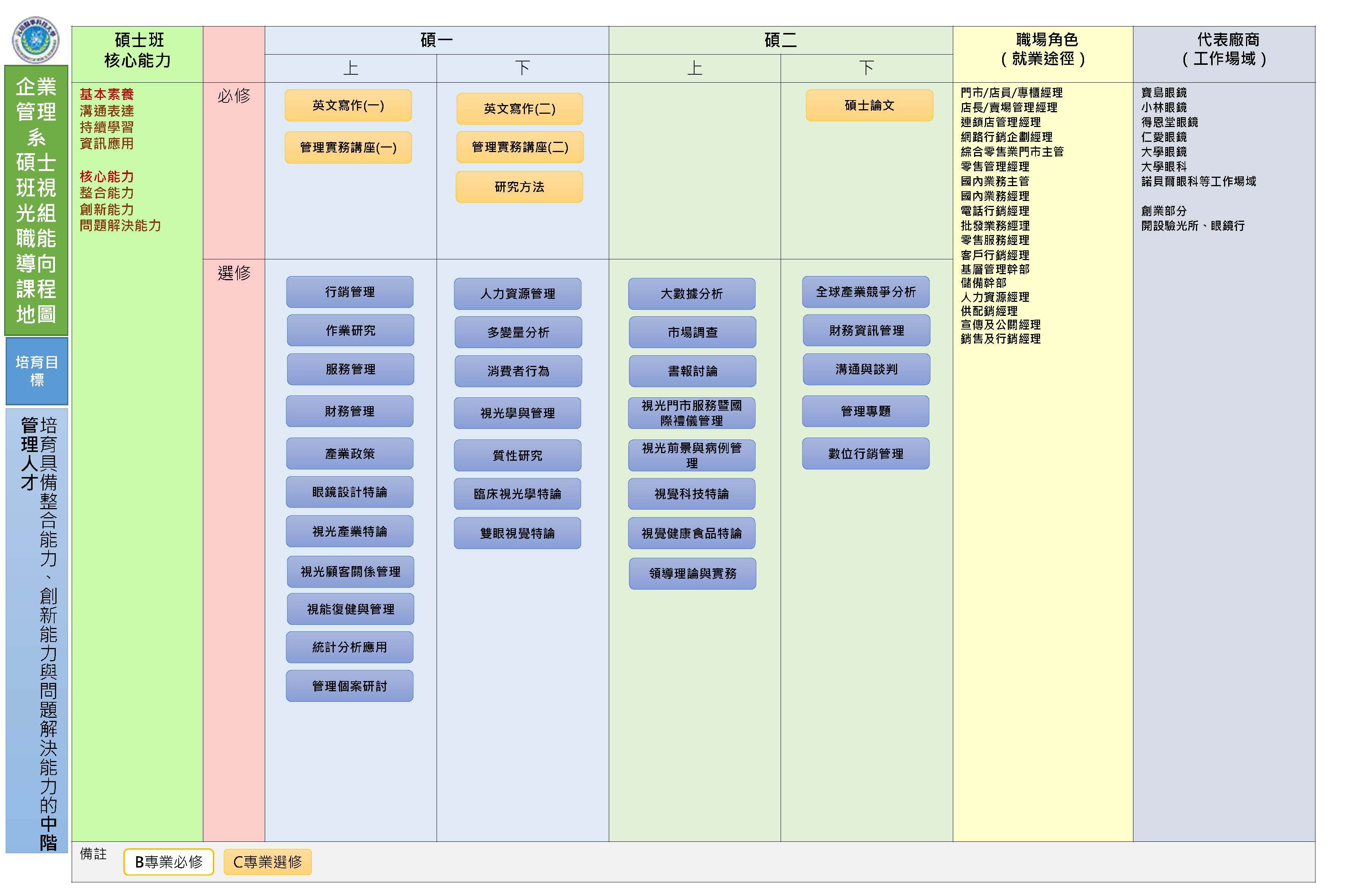Select the 財務資訊管理 elective box

click(867, 330)
